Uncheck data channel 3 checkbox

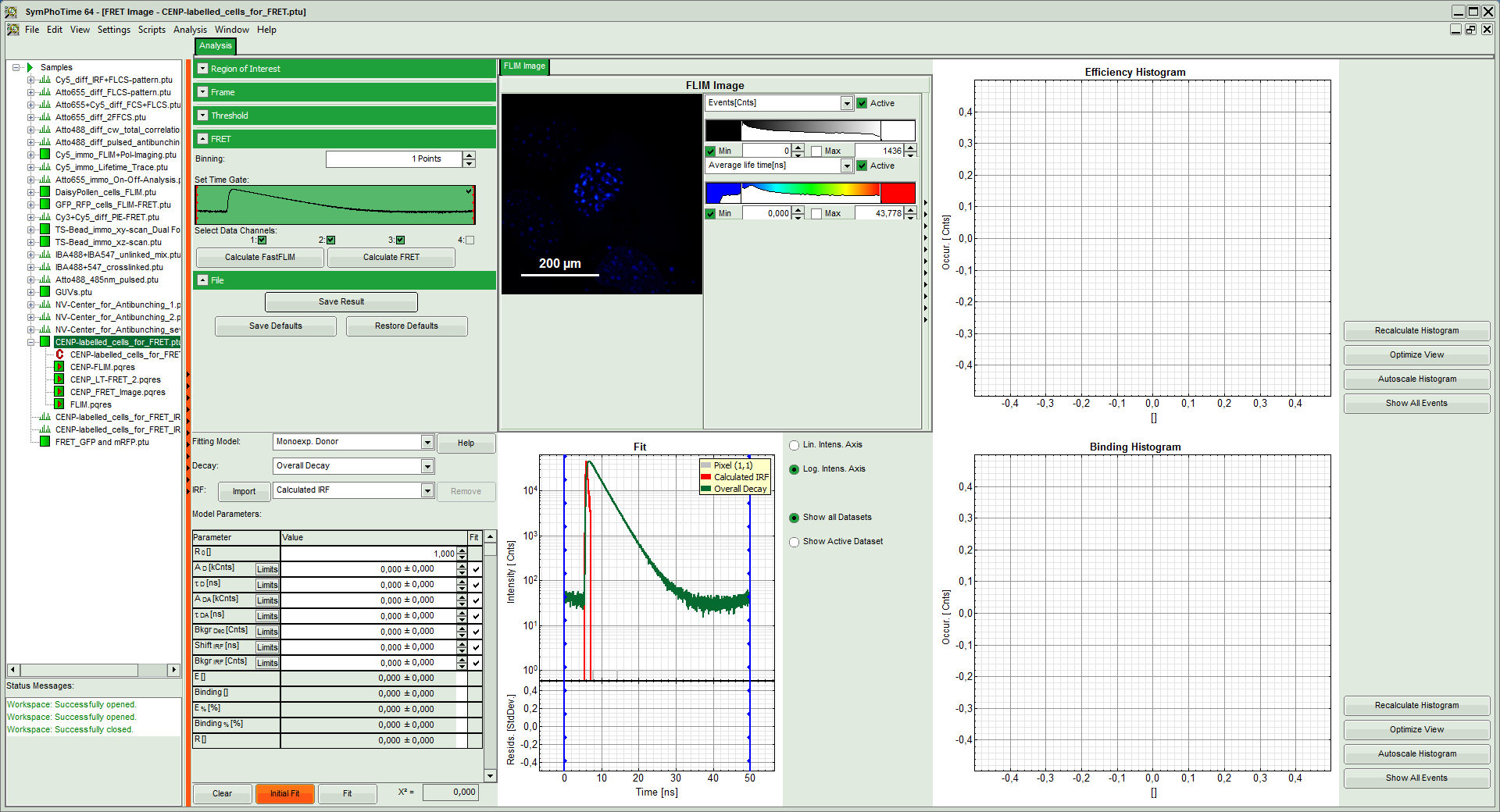400,240
